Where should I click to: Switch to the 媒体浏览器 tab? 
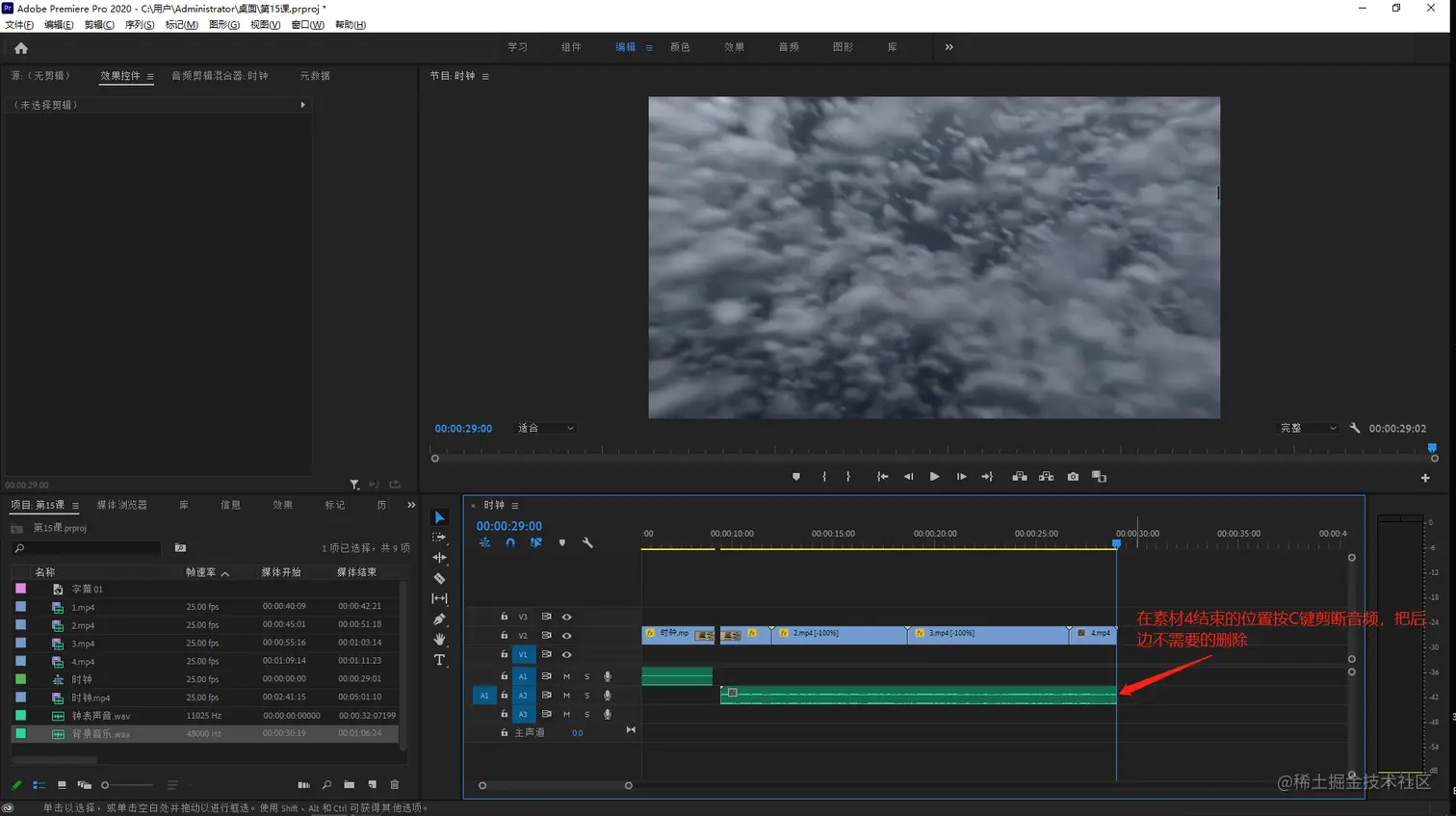point(122,505)
